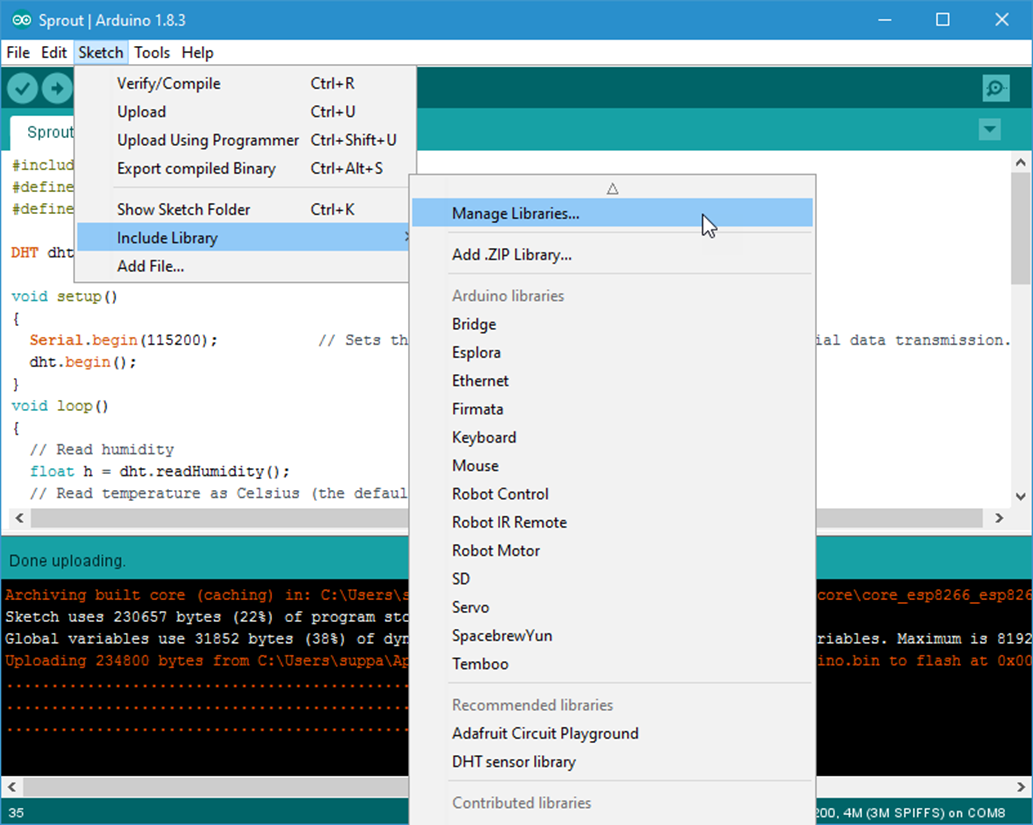
Task: Include the Servo library
Action: (612, 608)
